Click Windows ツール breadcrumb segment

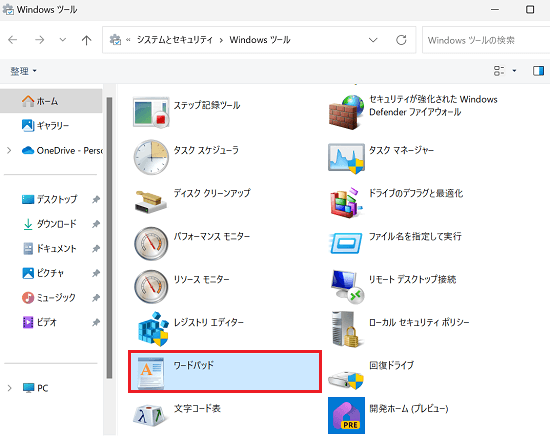click(260, 40)
